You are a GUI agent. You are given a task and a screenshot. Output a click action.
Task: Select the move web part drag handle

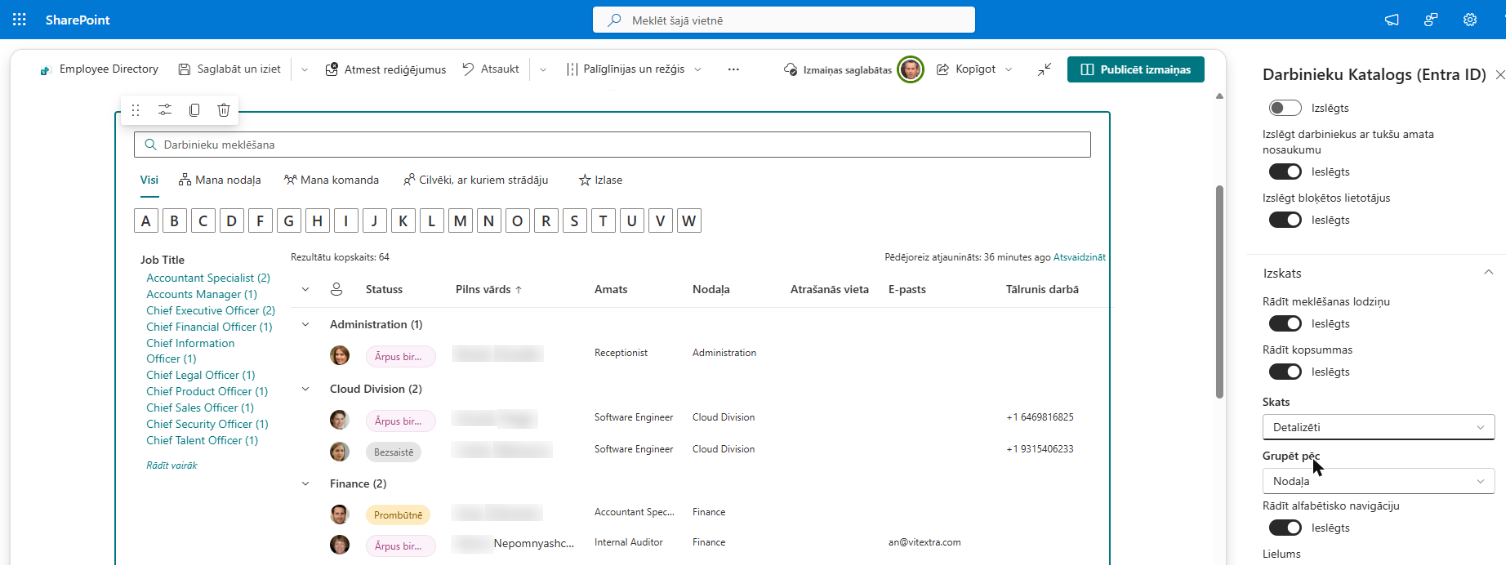pos(136,110)
